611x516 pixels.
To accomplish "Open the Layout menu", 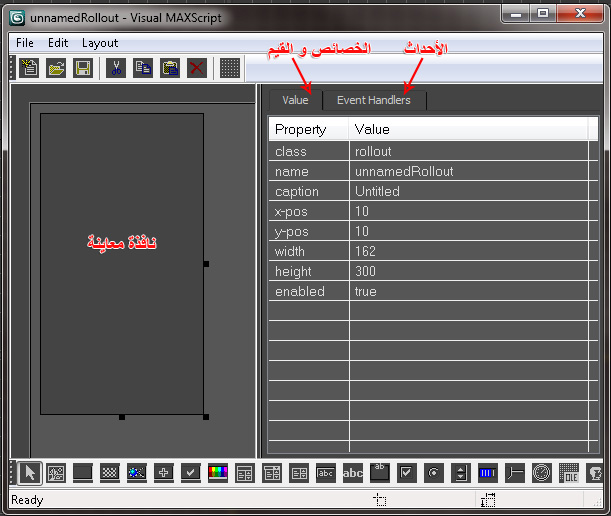I will [100, 43].
